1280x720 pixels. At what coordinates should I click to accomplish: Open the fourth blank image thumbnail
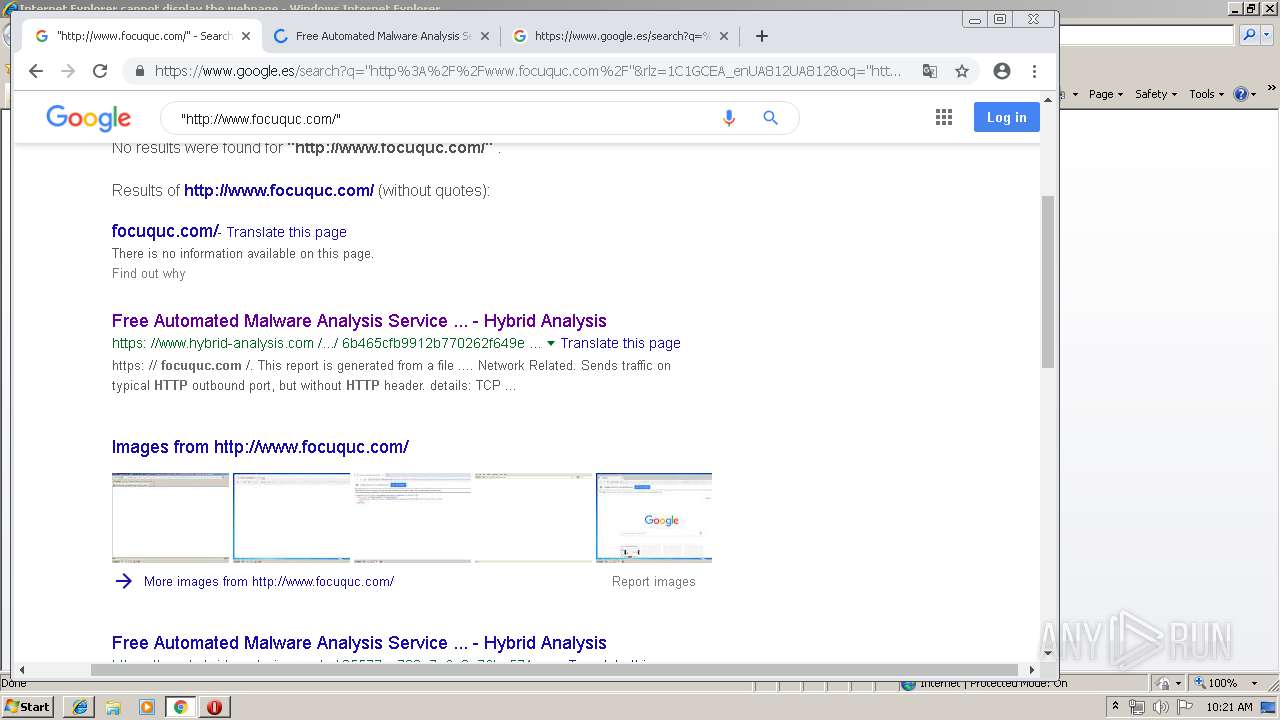click(x=533, y=517)
